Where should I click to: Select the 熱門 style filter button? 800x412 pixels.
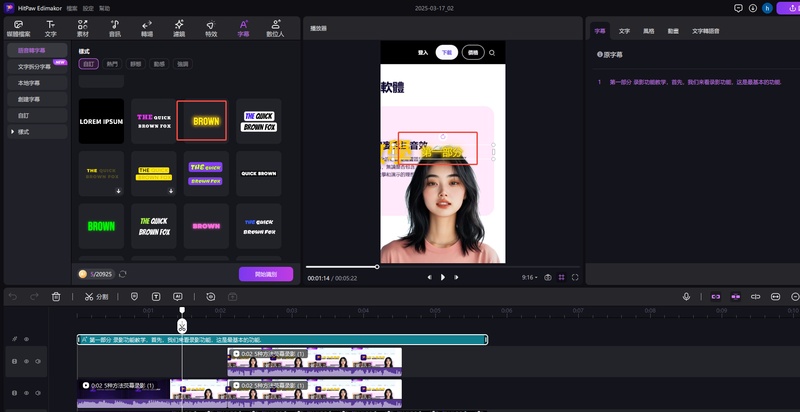112,64
